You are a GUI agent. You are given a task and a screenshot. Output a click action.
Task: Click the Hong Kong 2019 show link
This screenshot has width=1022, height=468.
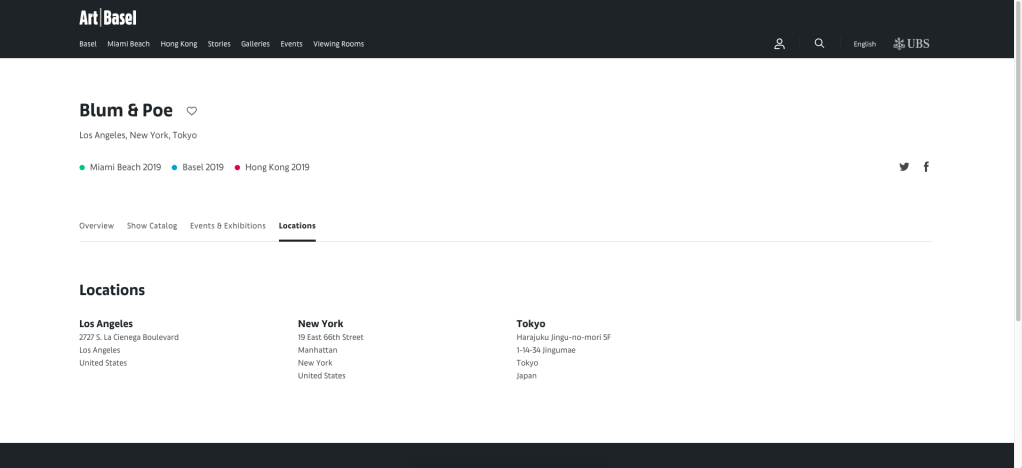pyautogui.click(x=277, y=167)
